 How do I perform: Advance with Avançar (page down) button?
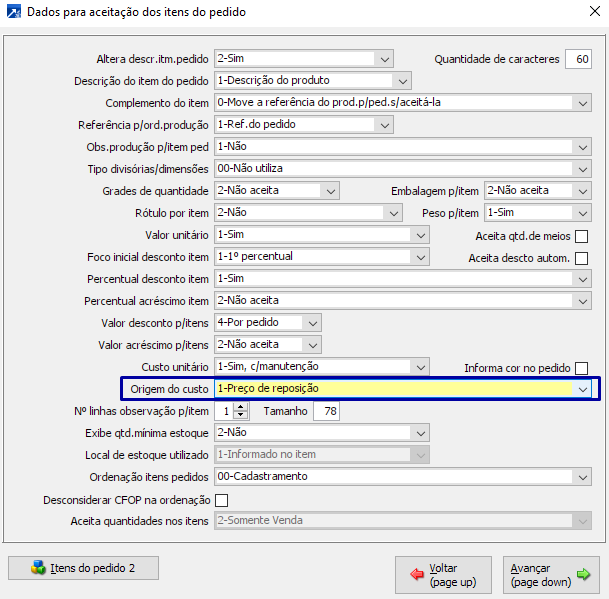(551, 575)
